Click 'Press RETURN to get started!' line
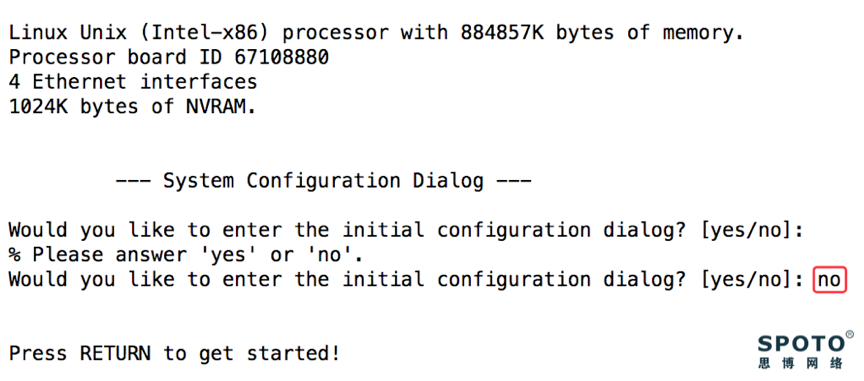The height and width of the screenshot is (381, 864). pos(175,353)
